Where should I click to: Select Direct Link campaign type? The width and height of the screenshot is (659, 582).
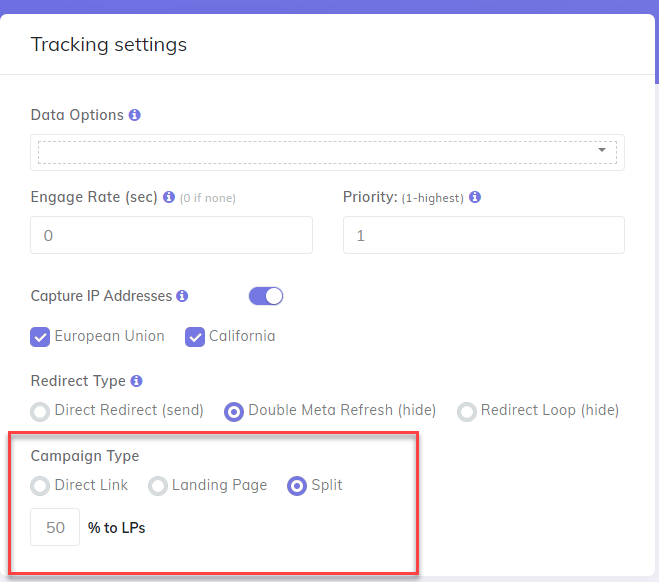point(41,486)
